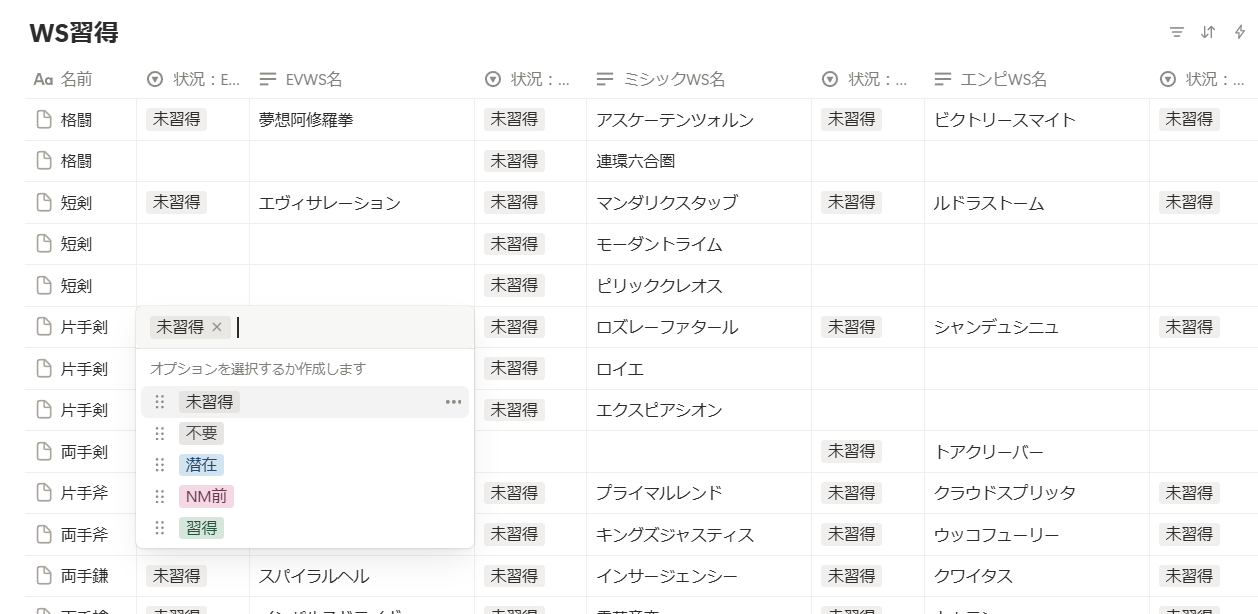Click the page icon in the エクスピアシオン row
This screenshot has width=1258, height=614.
click(44, 410)
